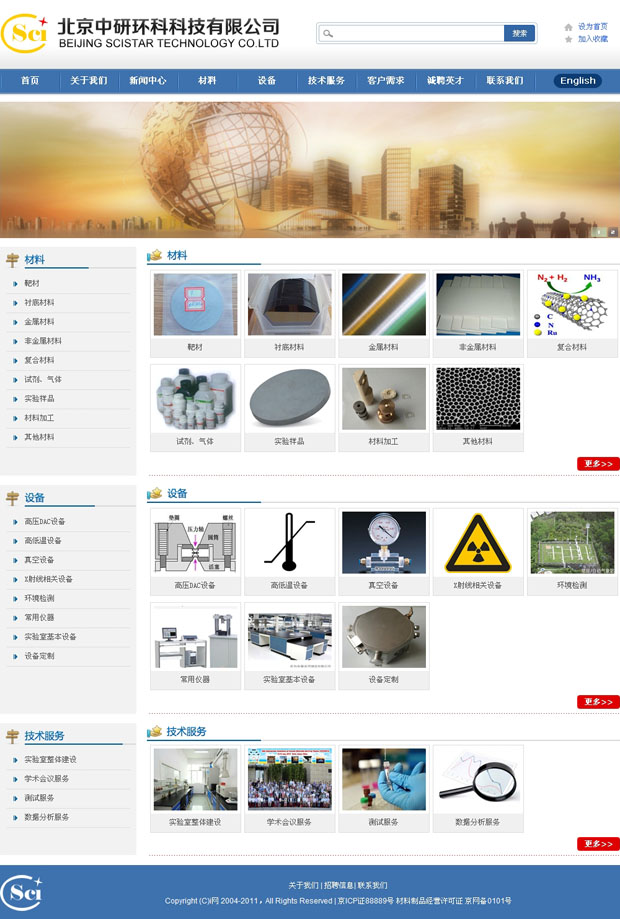Screen dimensions: 620x919
Task: Select the 真空设备 pressure gauge thumbnail
Action: (x=384, y=543)
